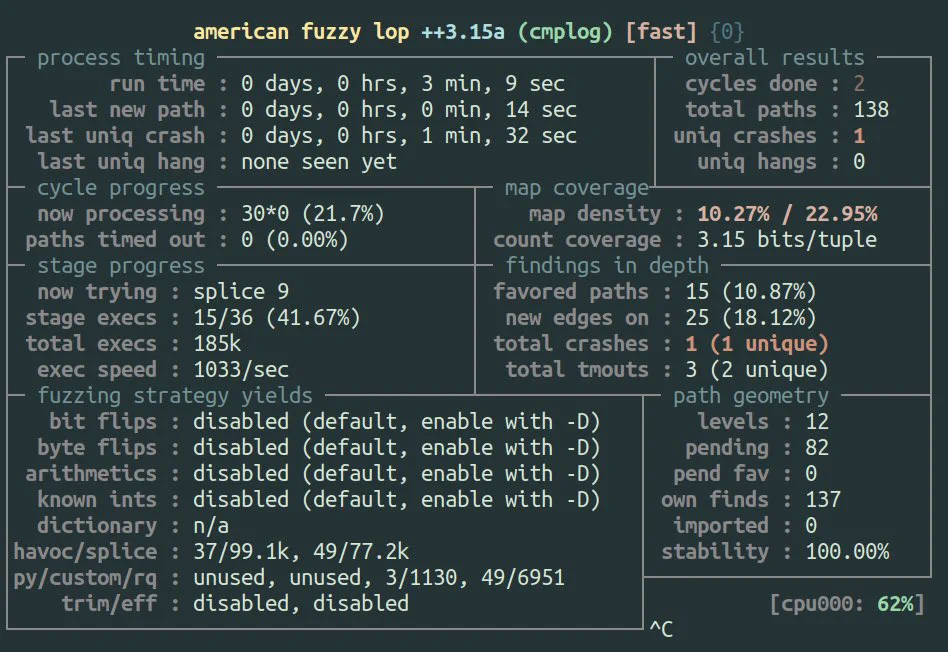Click dictionary value 'n/a'
This screenshot has width=948, height=652.
(211, 526)
